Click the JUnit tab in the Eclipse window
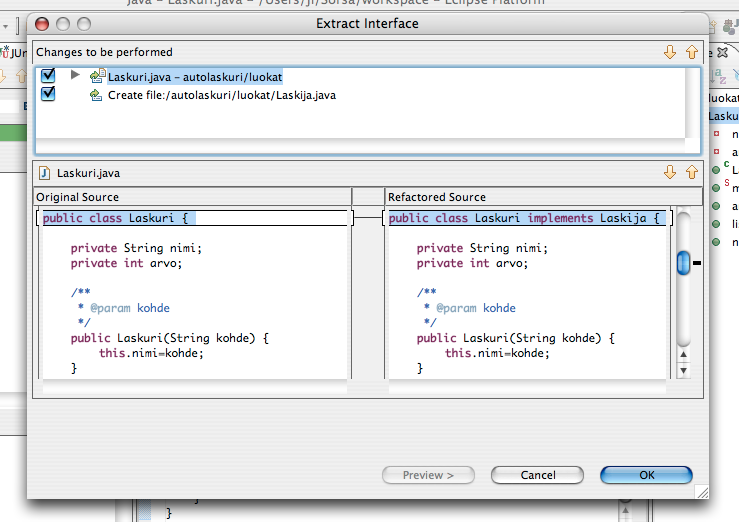The width and height of the screenshot is (739, 522). point(14,52)
